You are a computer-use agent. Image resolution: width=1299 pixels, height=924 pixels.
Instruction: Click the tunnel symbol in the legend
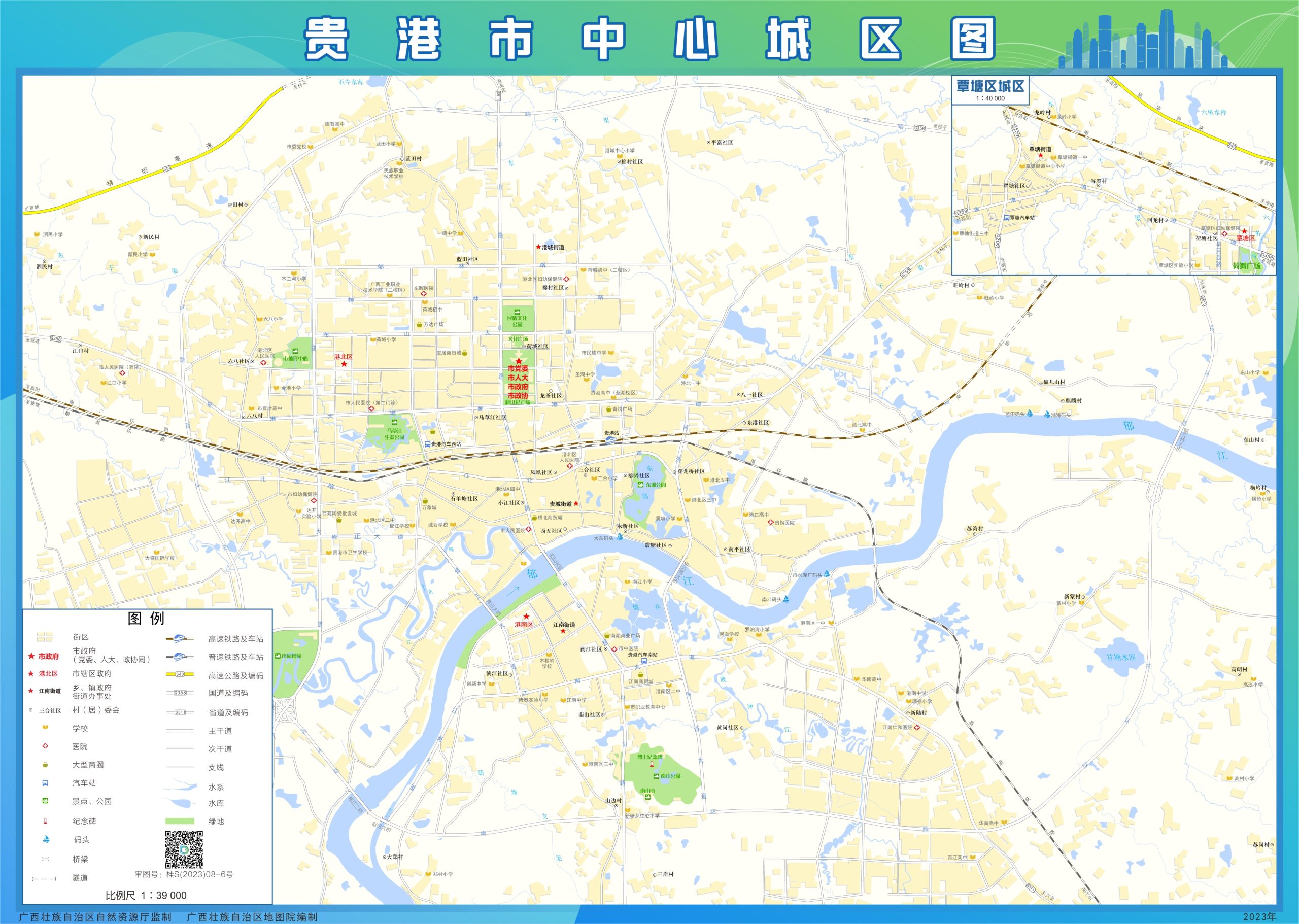pos(44,879)
